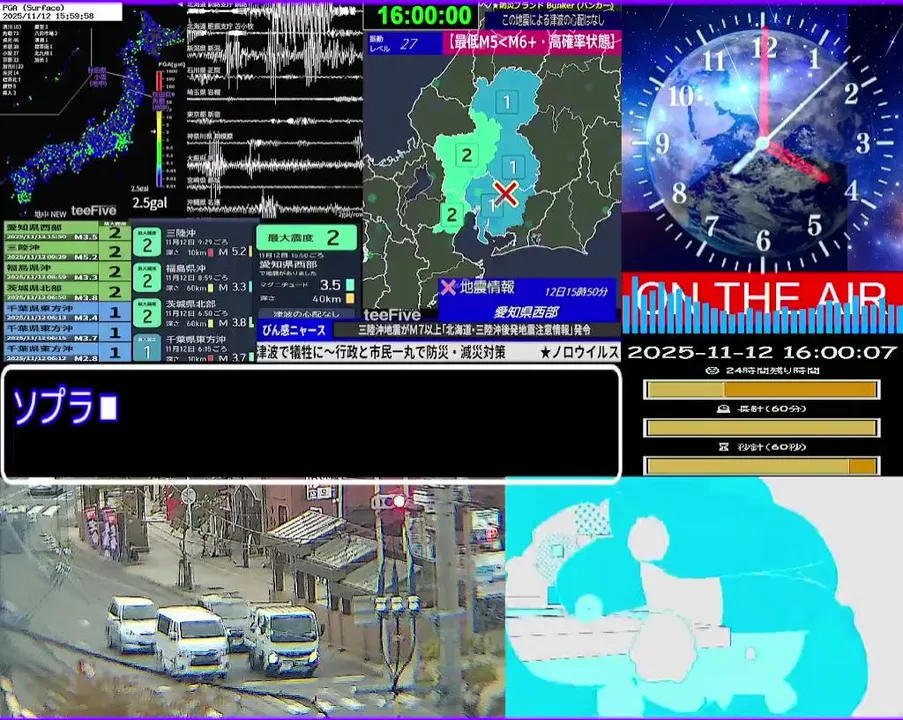Click the intensity 1 marker just above the X
This screenshot has height=720, width=903.
512,167
